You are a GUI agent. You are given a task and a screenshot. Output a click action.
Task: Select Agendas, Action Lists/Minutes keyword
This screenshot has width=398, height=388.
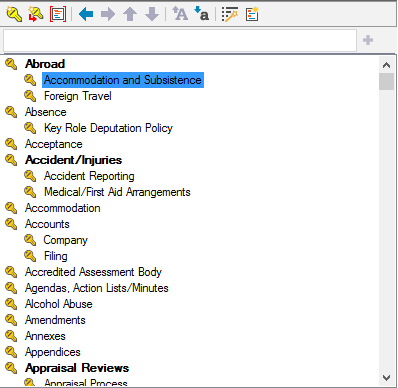point(97,288)
